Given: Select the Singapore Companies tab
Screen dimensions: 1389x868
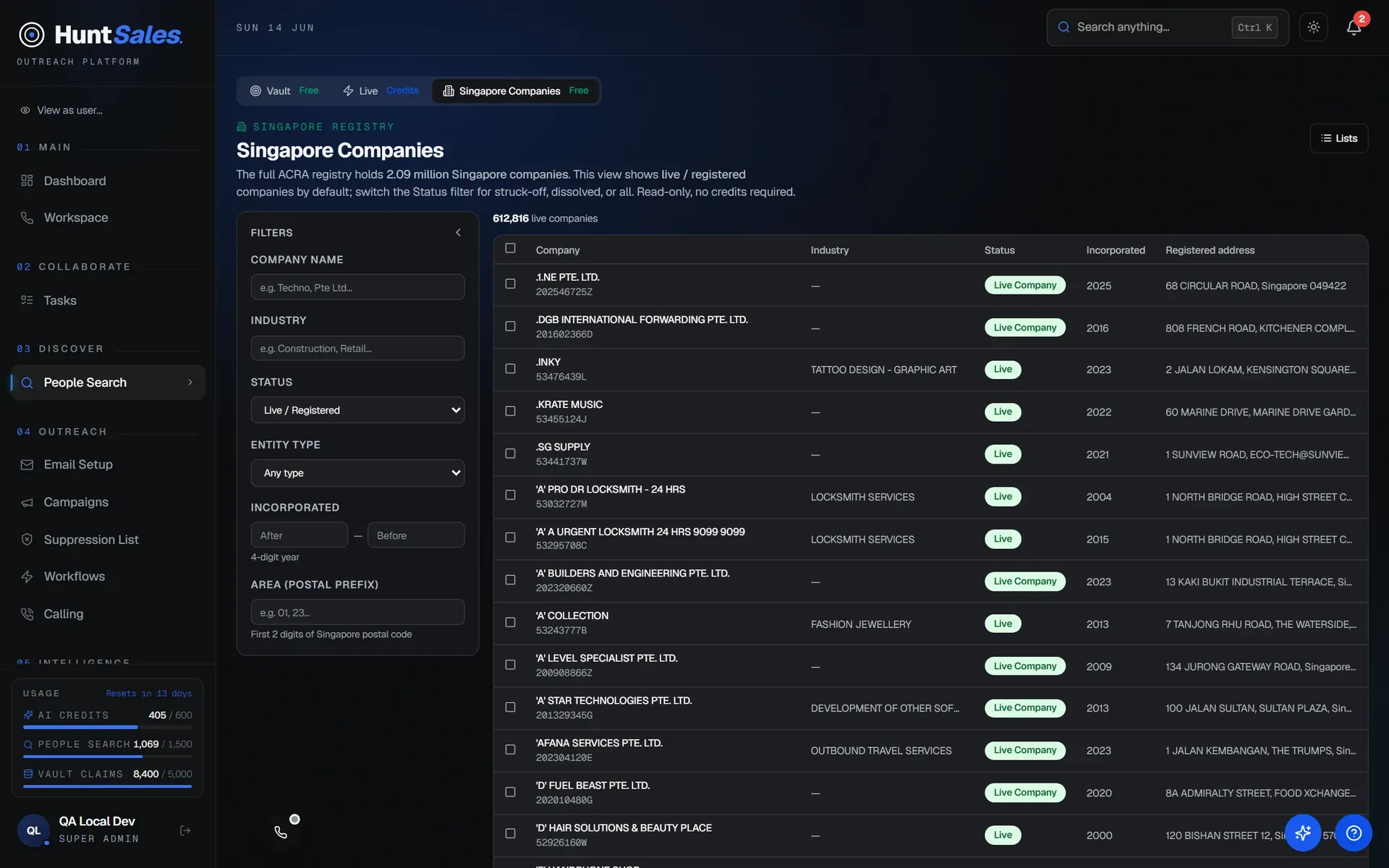Looking at the screenshot, I should [x=516, y=91].
